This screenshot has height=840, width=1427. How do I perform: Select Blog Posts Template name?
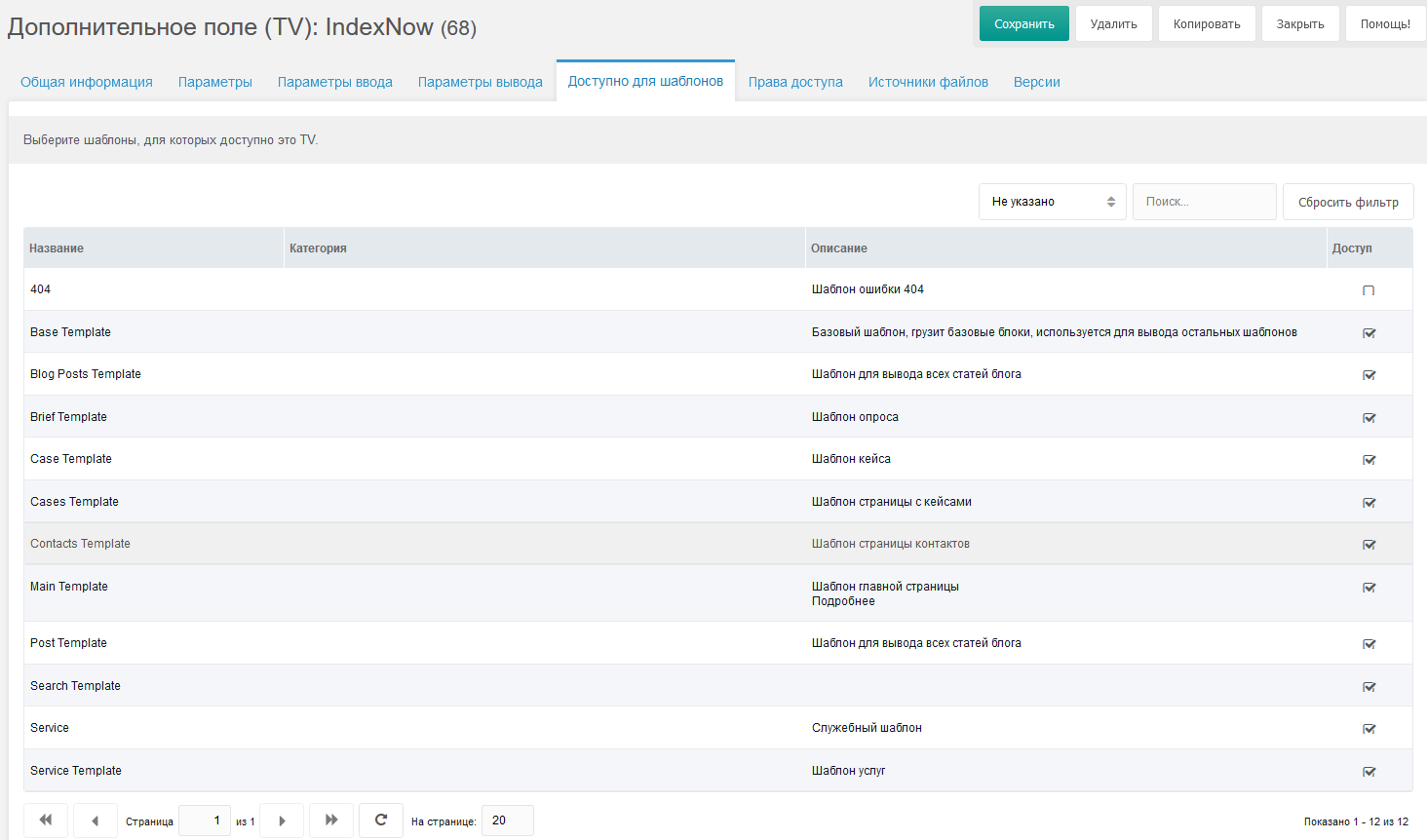[x=86, y=374]
